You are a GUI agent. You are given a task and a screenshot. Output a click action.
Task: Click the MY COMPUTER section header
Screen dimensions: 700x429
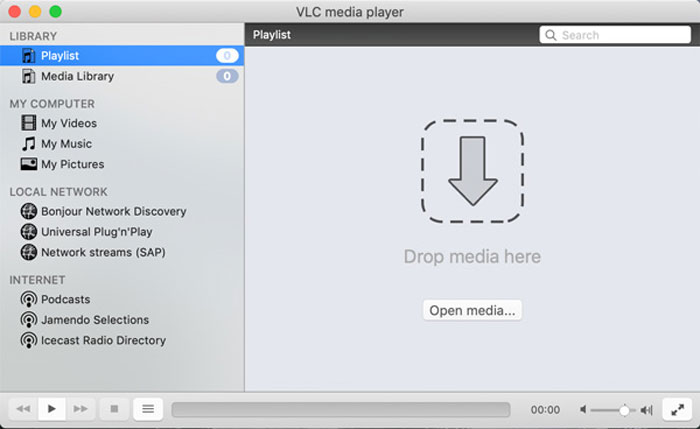pyautogui.click(x=52, y=104)
